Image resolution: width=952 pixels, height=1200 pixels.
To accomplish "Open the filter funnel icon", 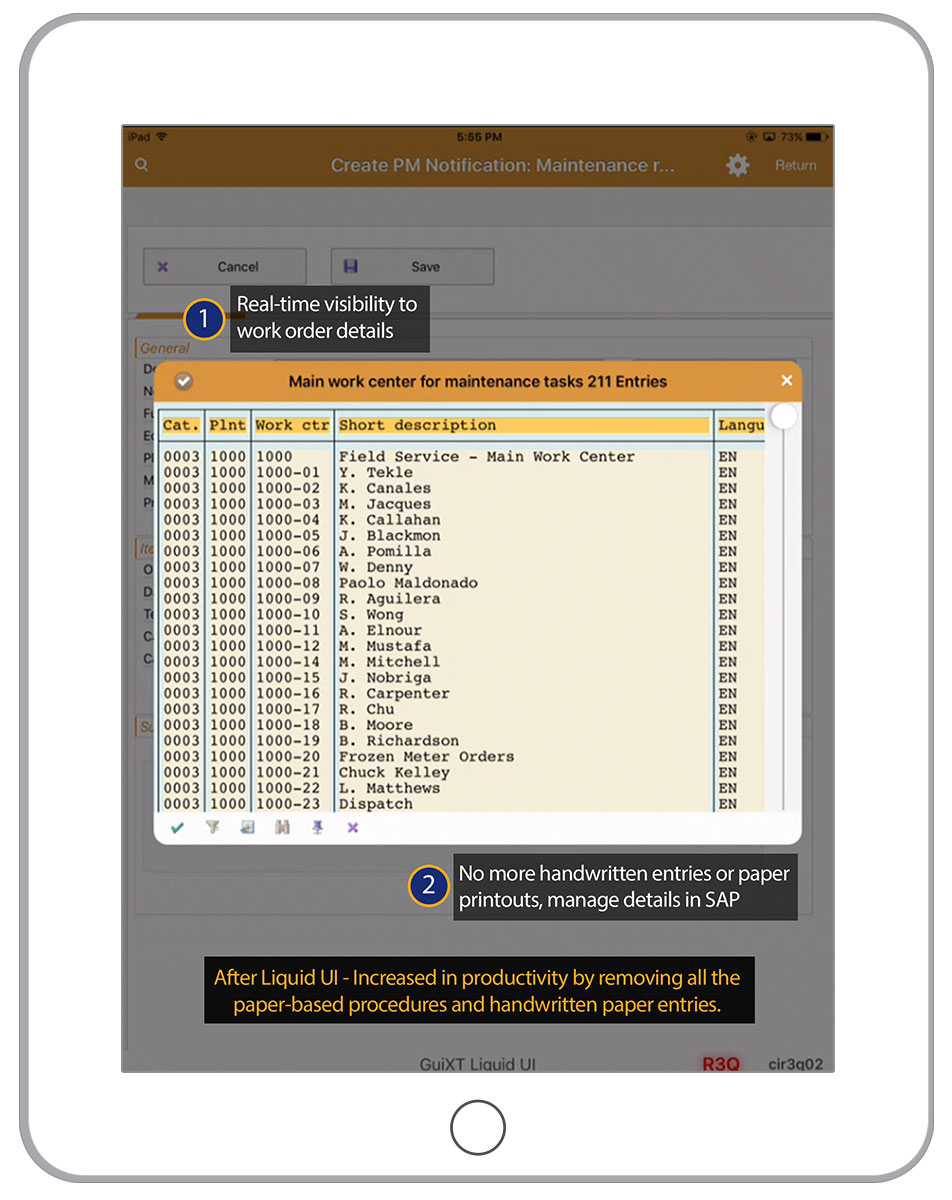I will [212, 827].
